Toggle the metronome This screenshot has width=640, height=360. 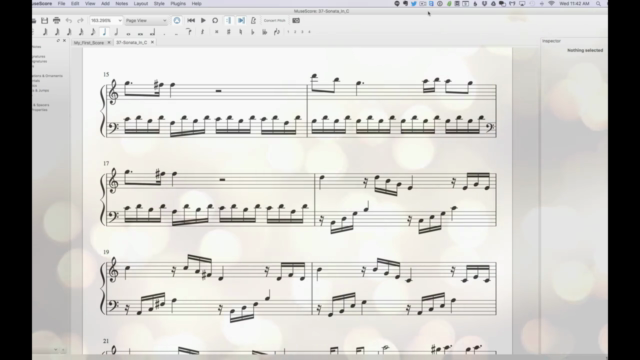point(253,20)
